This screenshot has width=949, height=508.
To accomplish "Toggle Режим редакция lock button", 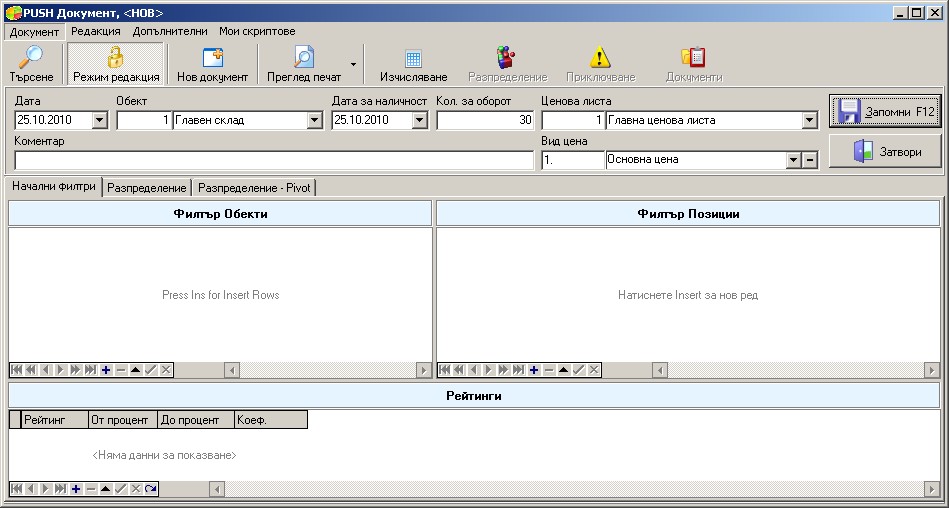I will (116, 63).
